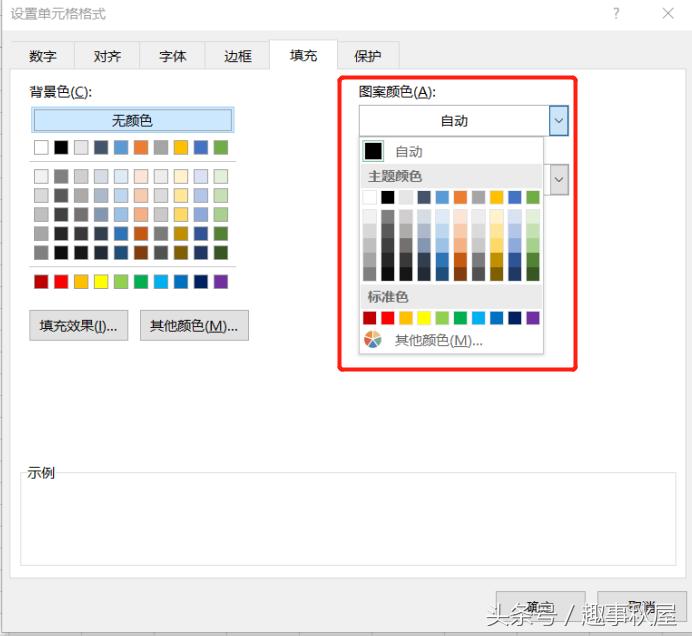Pick light blue in background standard colors row
The height and width of the screenshot is (636, 692).
161,282
